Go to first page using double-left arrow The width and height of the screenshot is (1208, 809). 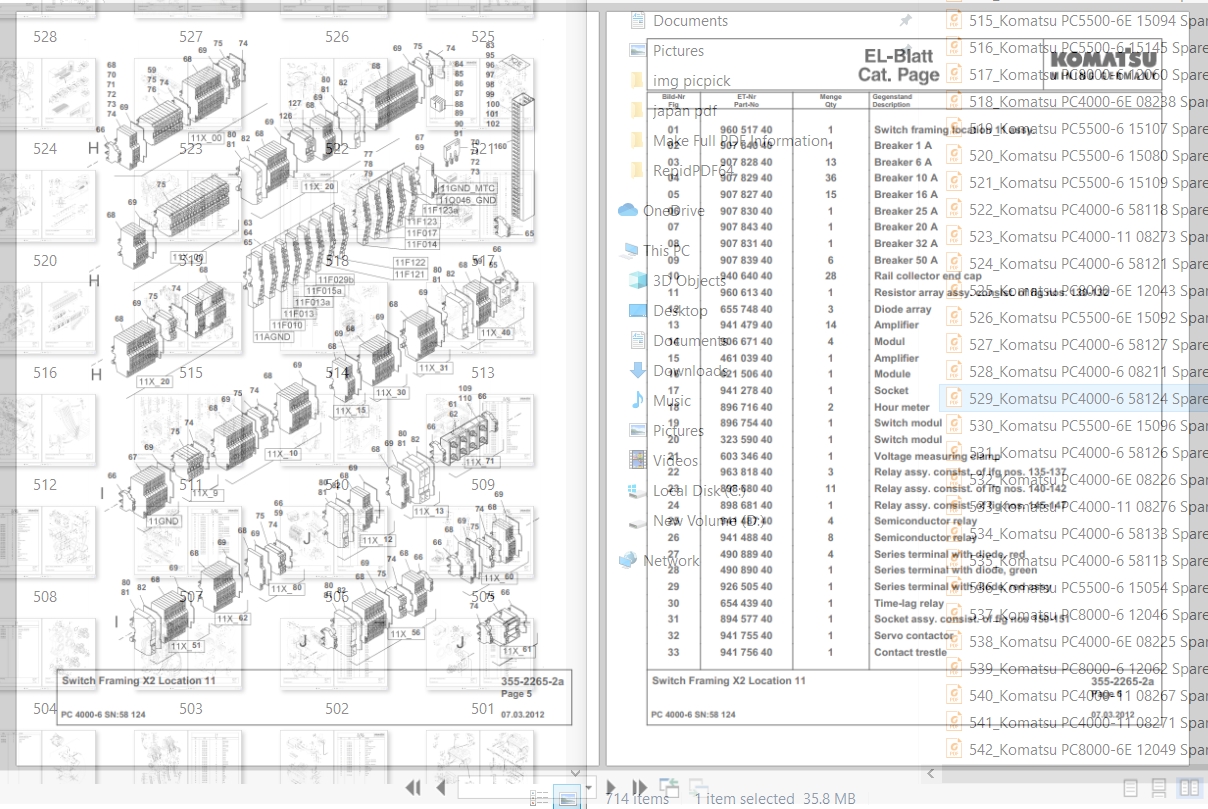(x=413, y=788)
